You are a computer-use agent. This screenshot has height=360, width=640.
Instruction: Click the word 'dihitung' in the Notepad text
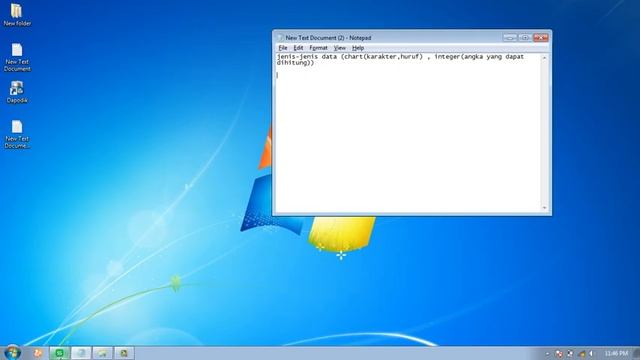point(293,63)
